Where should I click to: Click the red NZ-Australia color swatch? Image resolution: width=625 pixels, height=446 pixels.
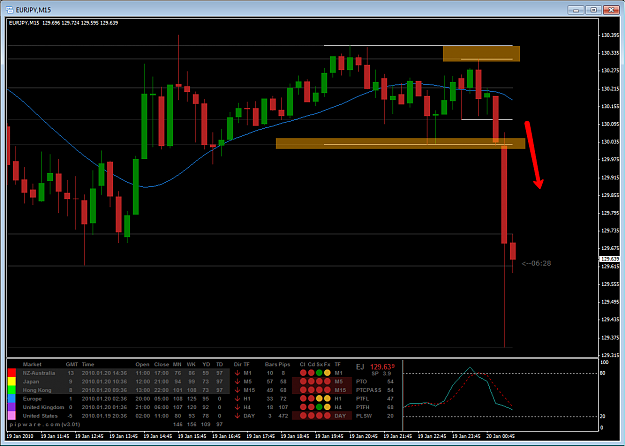(x=12, y=373)
